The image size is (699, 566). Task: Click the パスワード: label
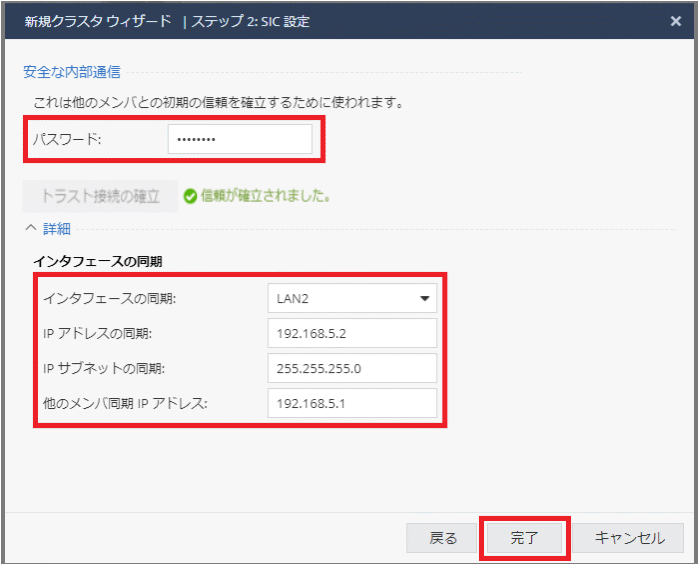tap(67, 140)
